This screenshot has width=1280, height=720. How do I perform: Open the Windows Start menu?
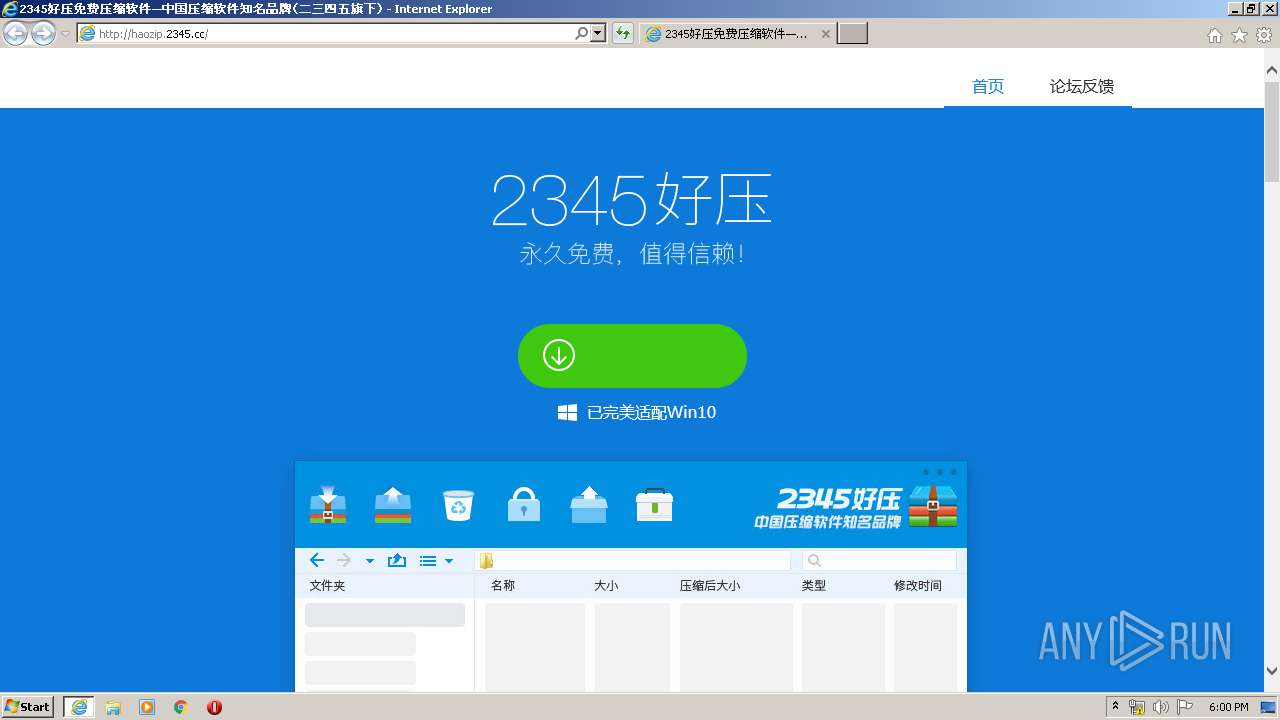click(28, 706)
